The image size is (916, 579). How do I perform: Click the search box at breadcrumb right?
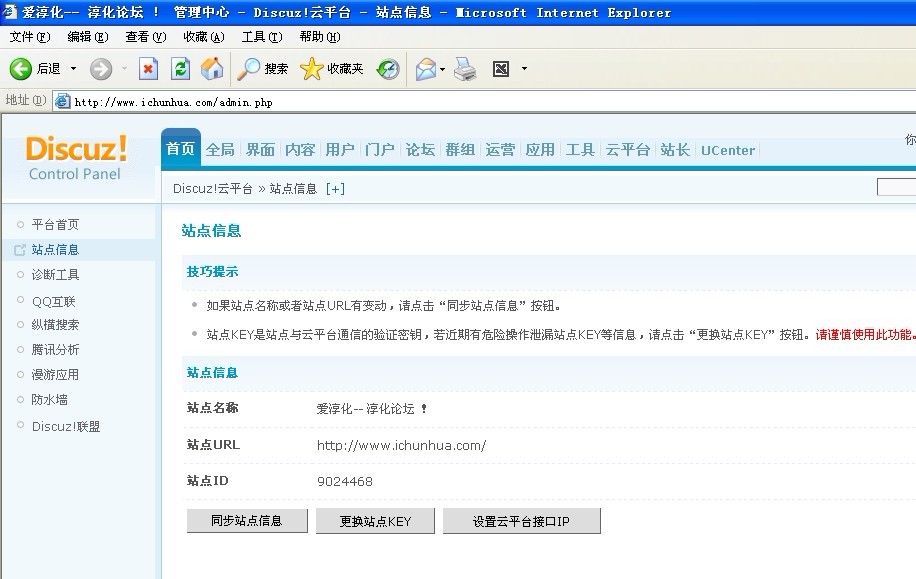coord(896,187)
